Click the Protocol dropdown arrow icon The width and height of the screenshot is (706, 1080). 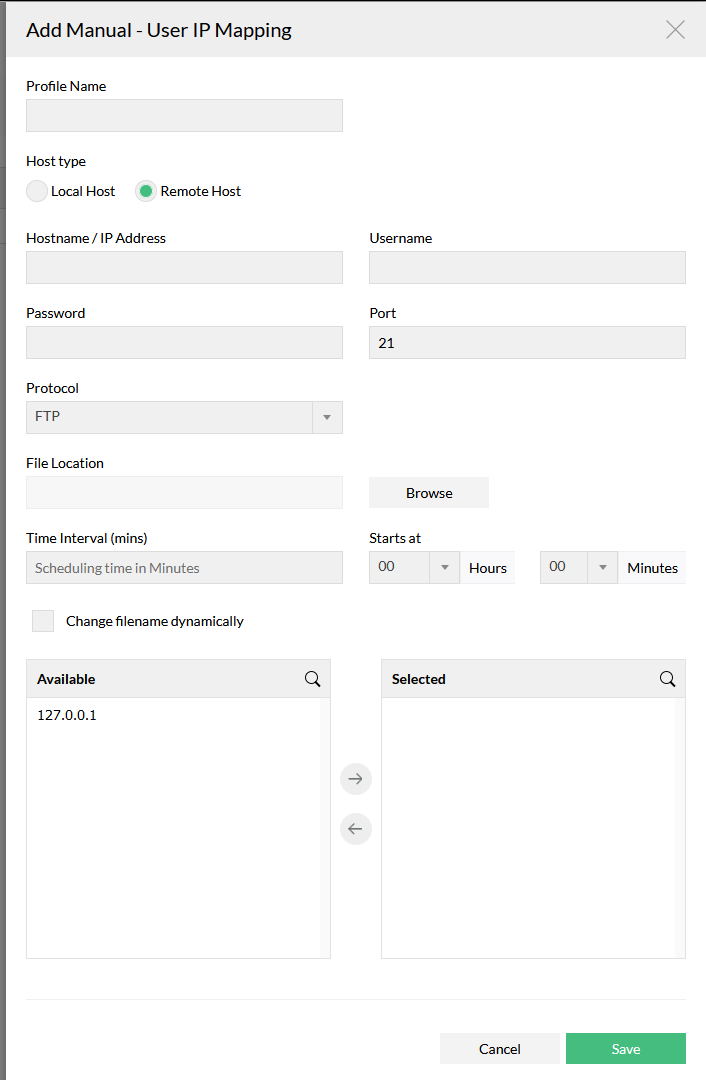pyautogui.click(x=327, y=417)
